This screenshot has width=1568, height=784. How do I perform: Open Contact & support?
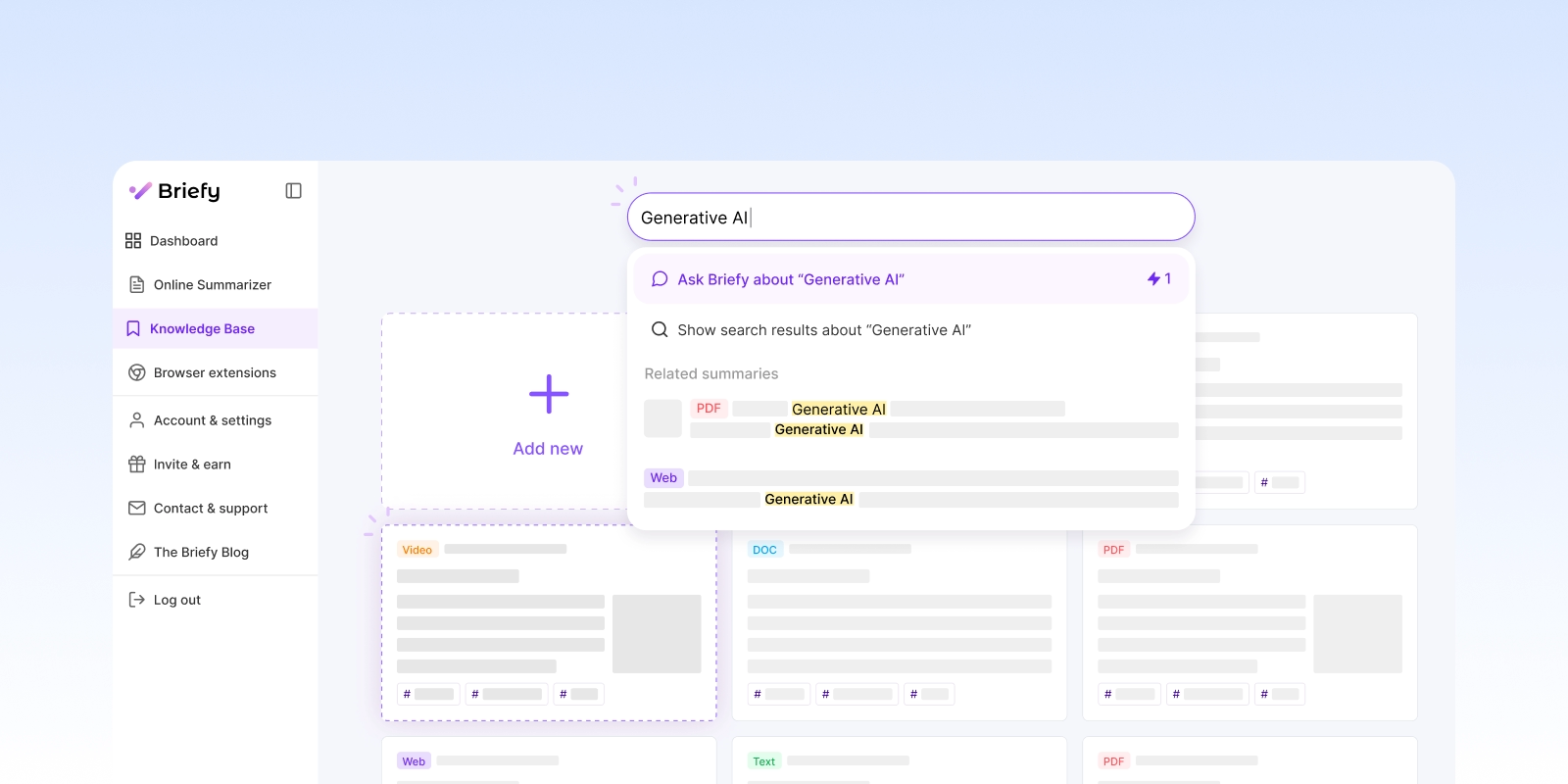(x=216, y=508)
